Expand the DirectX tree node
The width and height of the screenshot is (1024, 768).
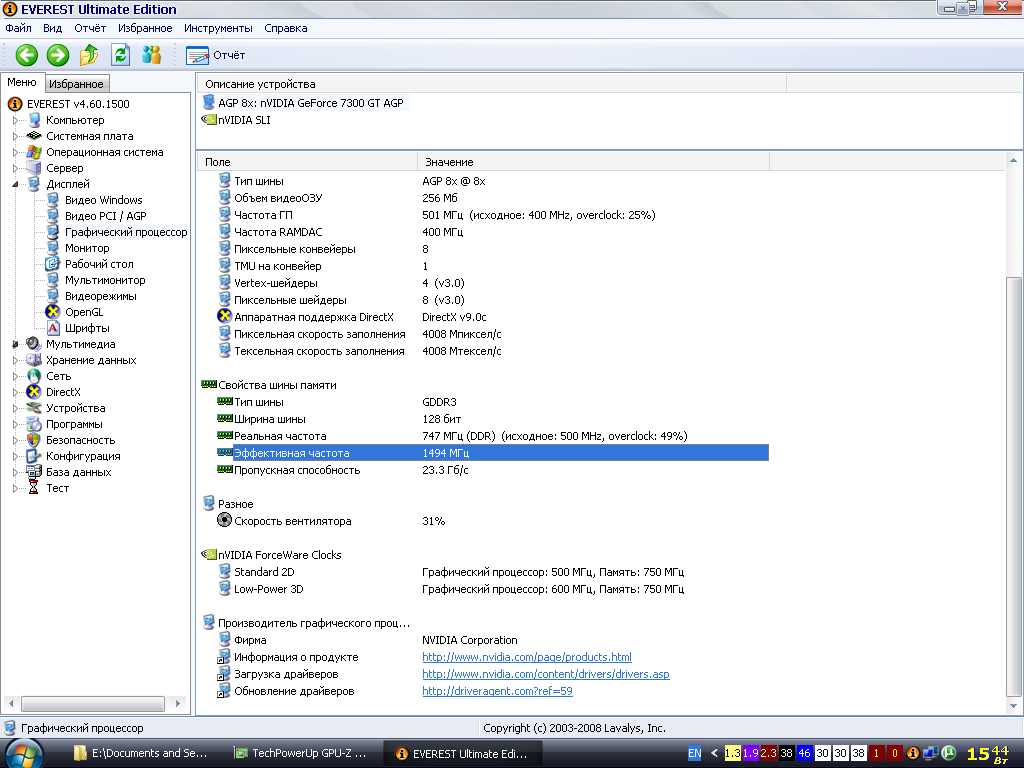click(15, 392)
